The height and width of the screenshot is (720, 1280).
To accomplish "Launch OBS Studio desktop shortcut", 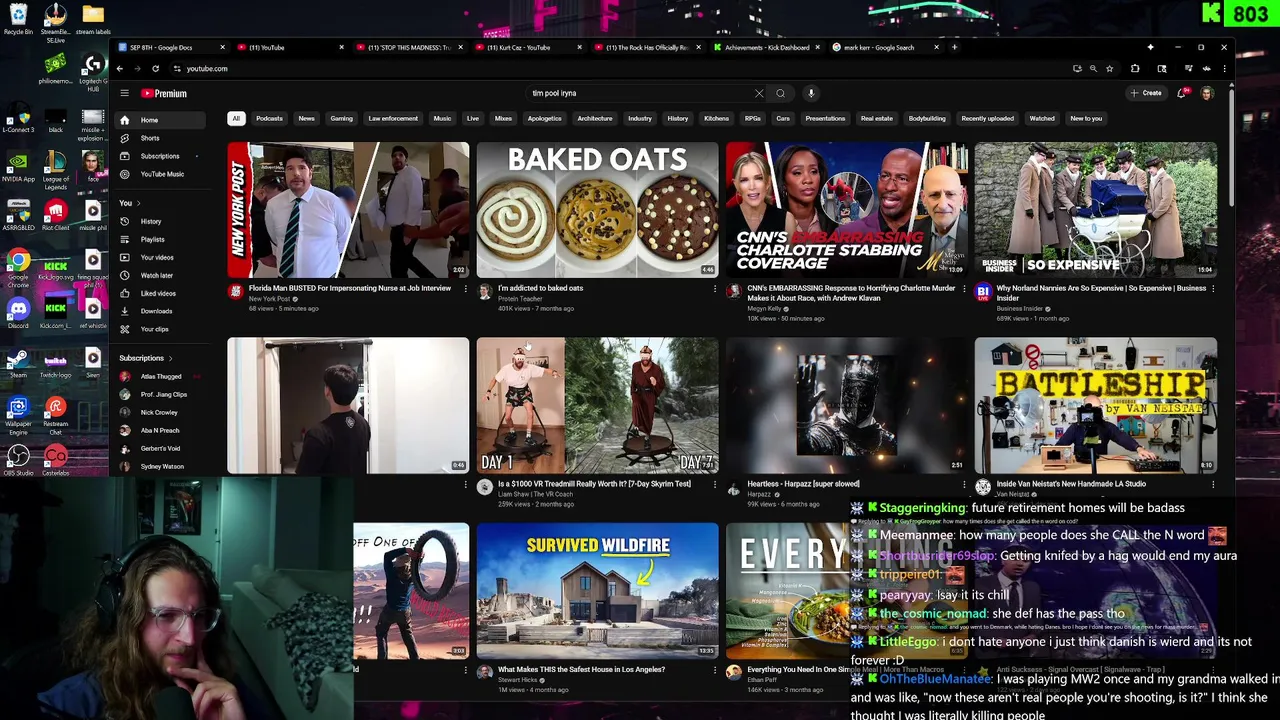I will tap(18, 460).
